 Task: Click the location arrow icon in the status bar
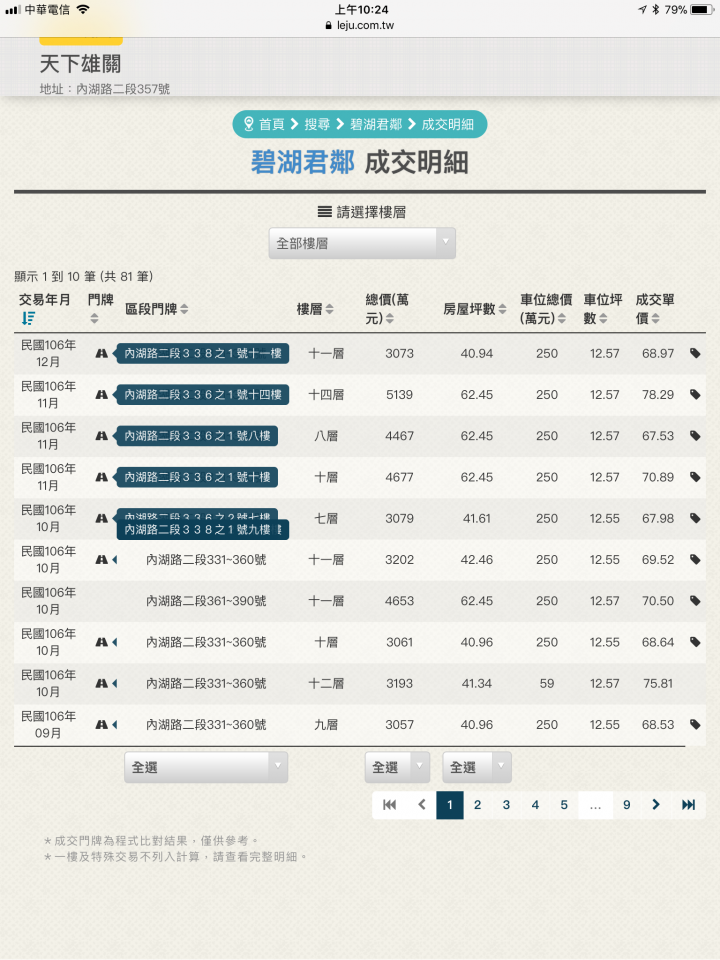click(x=642, y=9)
